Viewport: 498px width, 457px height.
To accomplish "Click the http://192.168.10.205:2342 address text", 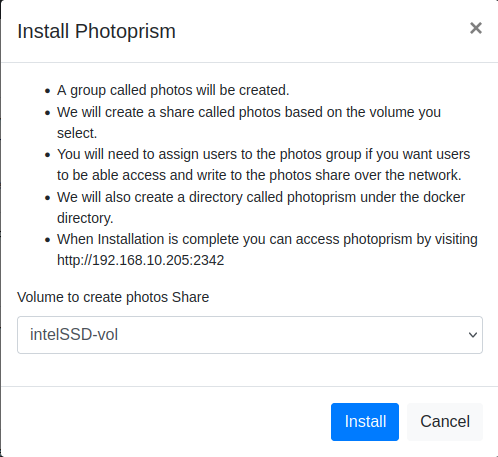I will point(140,260).
